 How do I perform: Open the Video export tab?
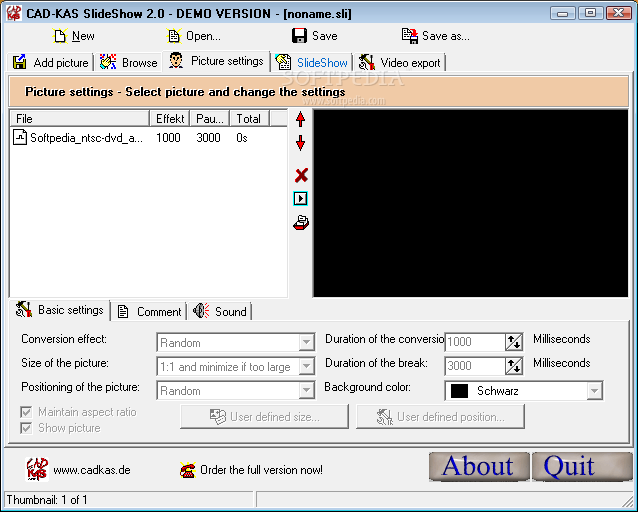(x=400, y=63)
